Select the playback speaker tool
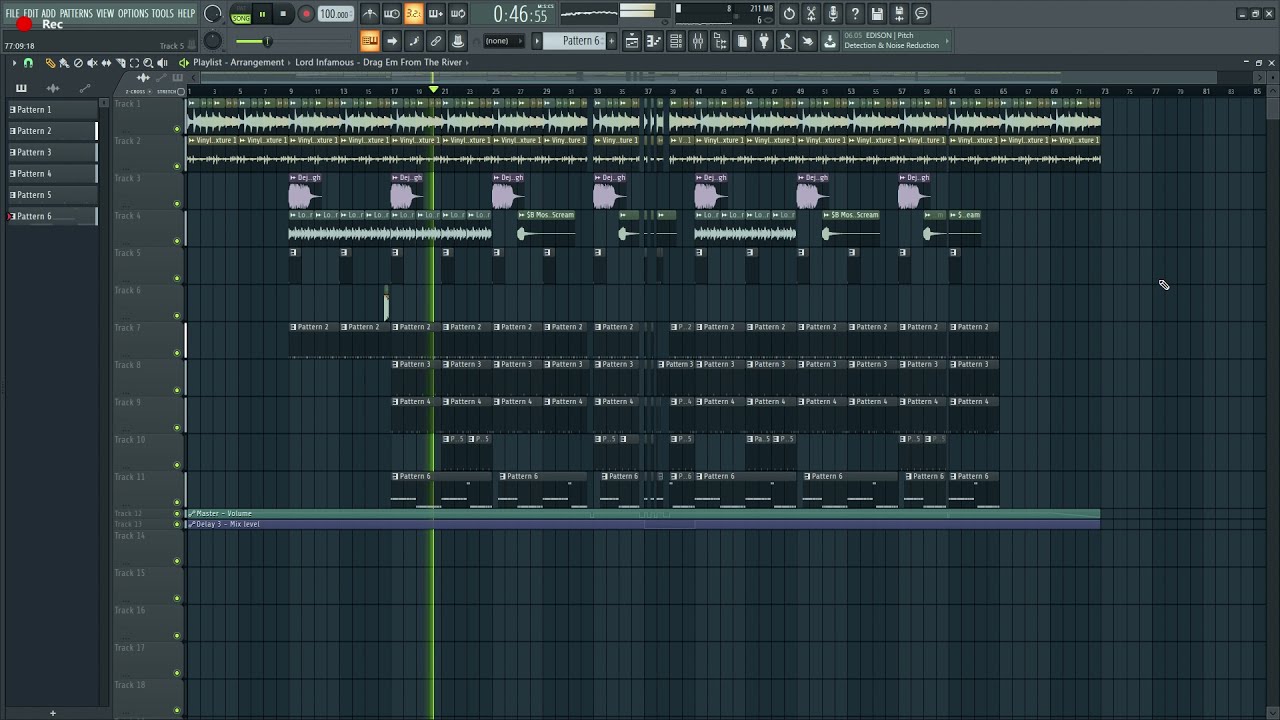This screenshot has width=1280, height=720. point(162,63)
